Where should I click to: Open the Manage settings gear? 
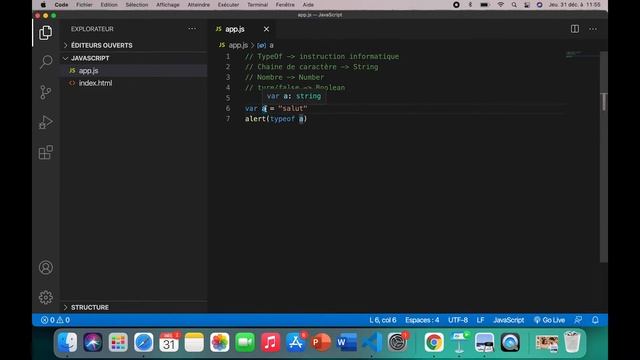[x=46, y=297]
